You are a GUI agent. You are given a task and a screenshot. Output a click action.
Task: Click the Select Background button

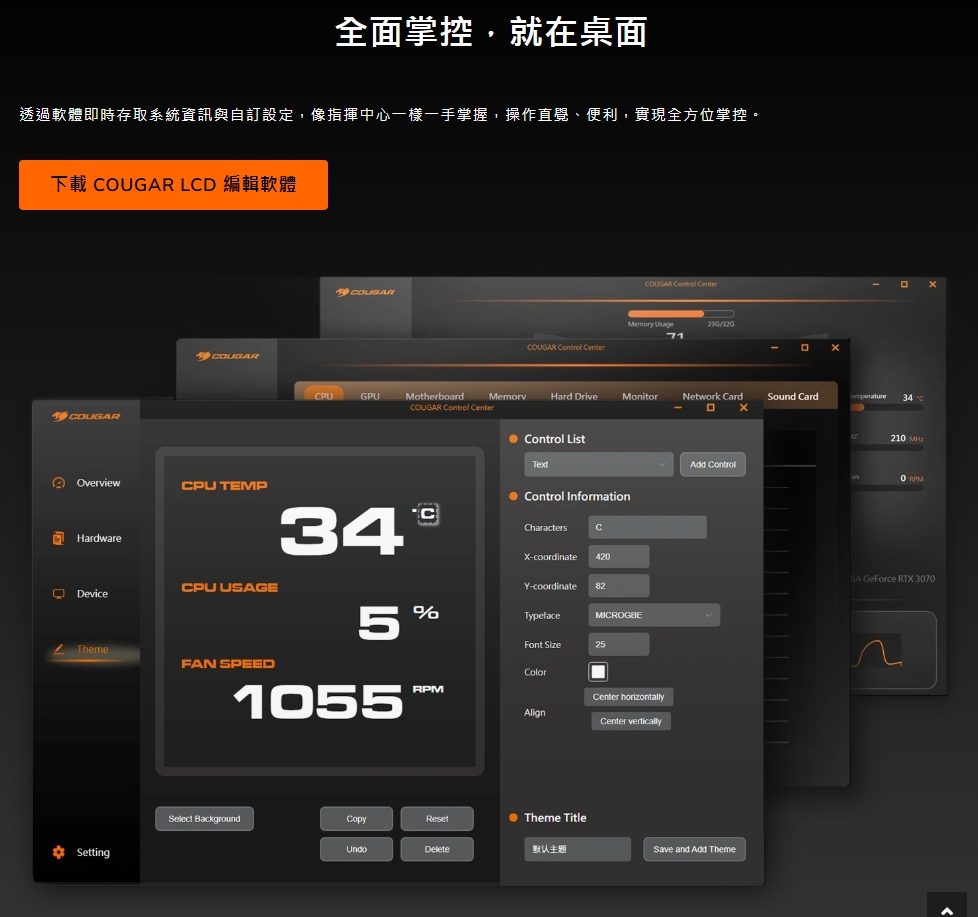pos(204,819)
